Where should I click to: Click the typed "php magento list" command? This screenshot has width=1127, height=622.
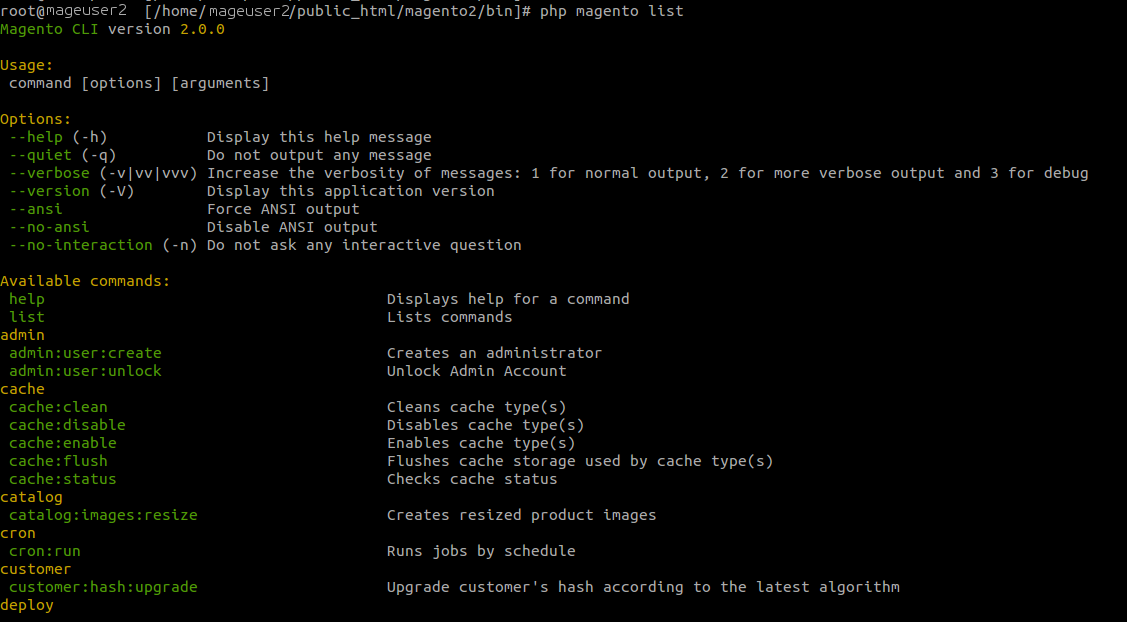point(612,11)
